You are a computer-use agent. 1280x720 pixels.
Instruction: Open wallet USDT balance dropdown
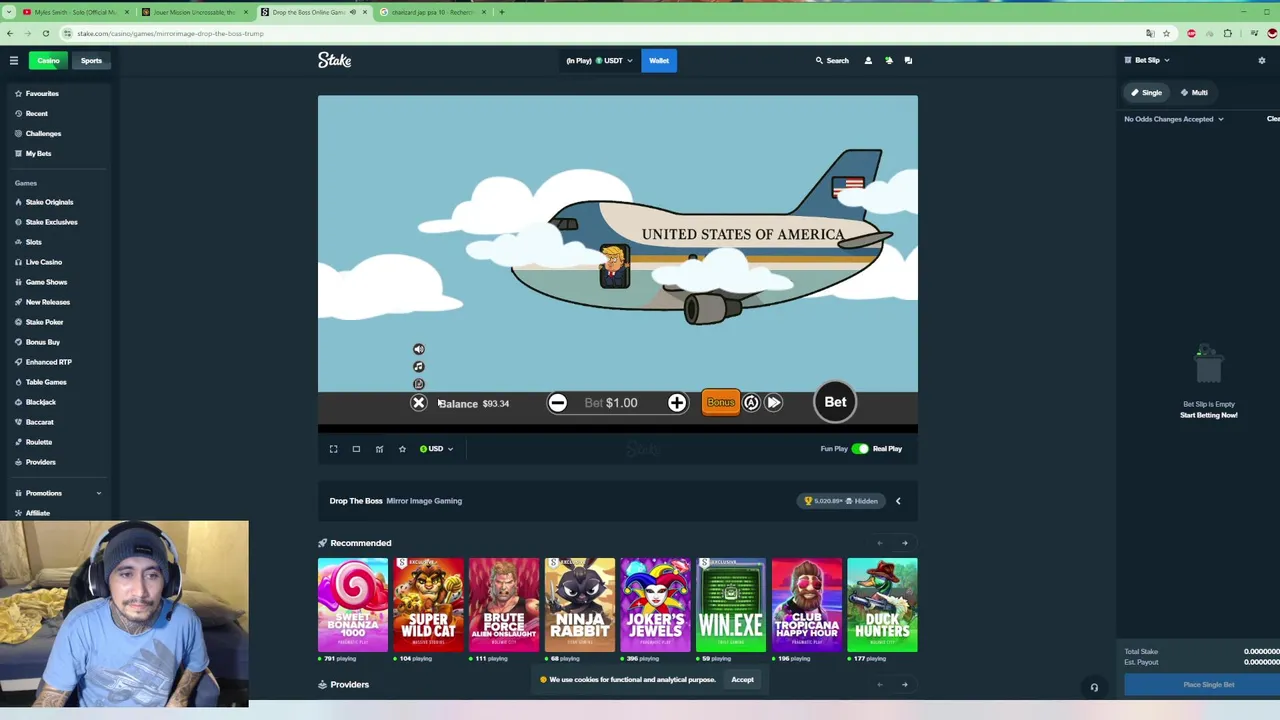click(x=598, y=61)
